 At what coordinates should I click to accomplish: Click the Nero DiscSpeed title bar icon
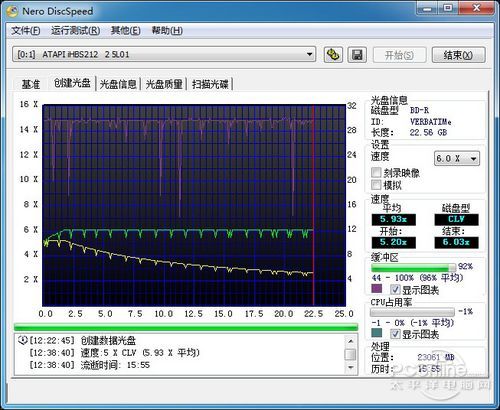pyautogui.click(x=13, y=11)
